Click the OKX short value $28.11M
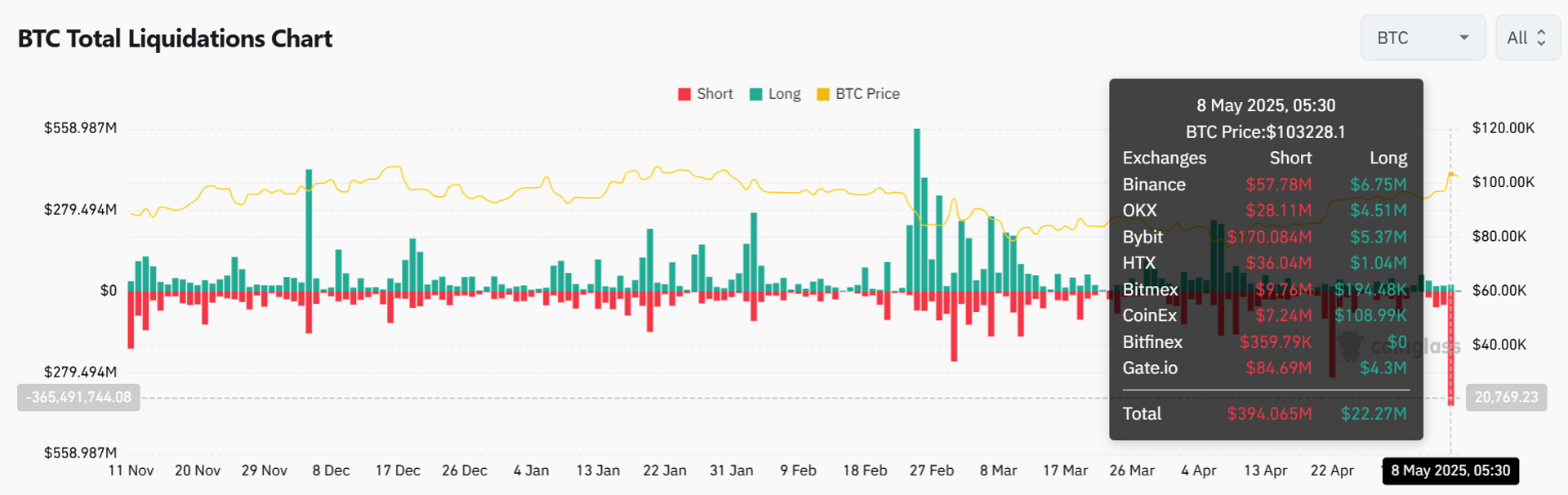Viewport: 1568px width, 495px height. [1279, 210]
